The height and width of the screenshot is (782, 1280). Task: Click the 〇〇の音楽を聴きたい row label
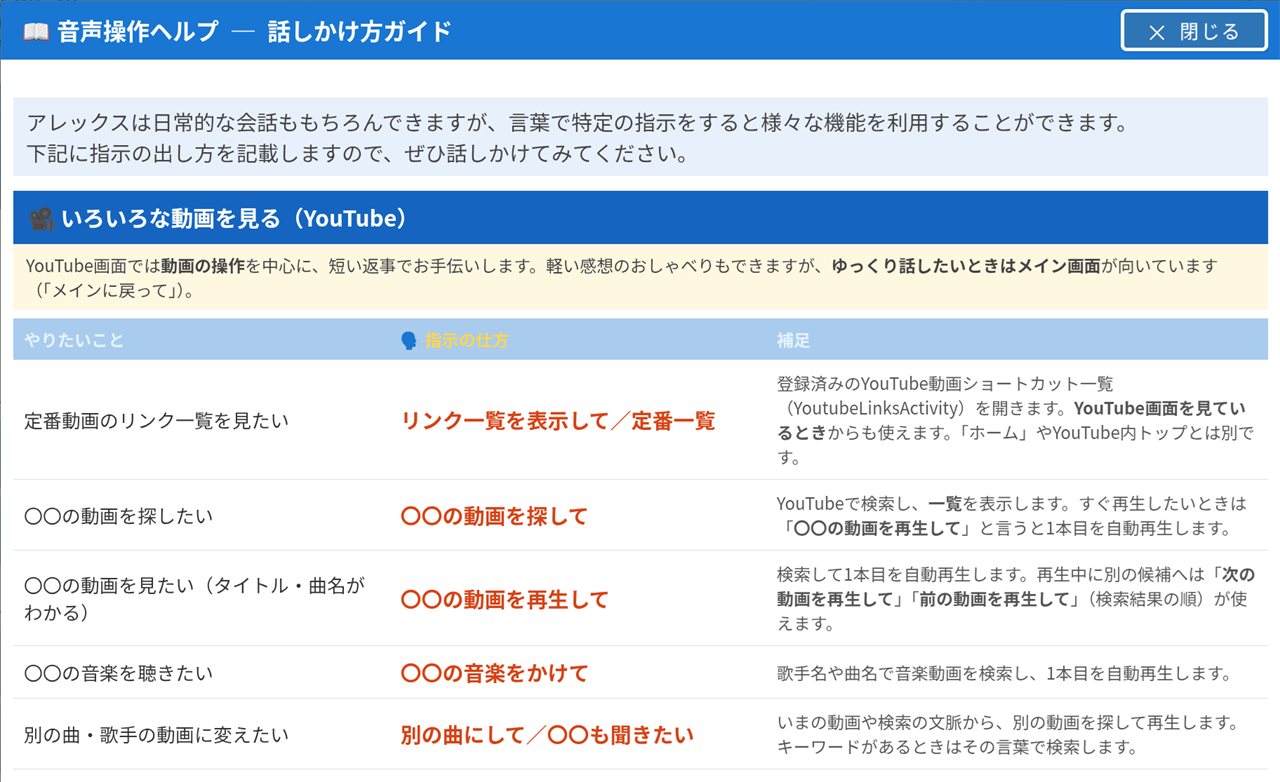pos(119,673)
